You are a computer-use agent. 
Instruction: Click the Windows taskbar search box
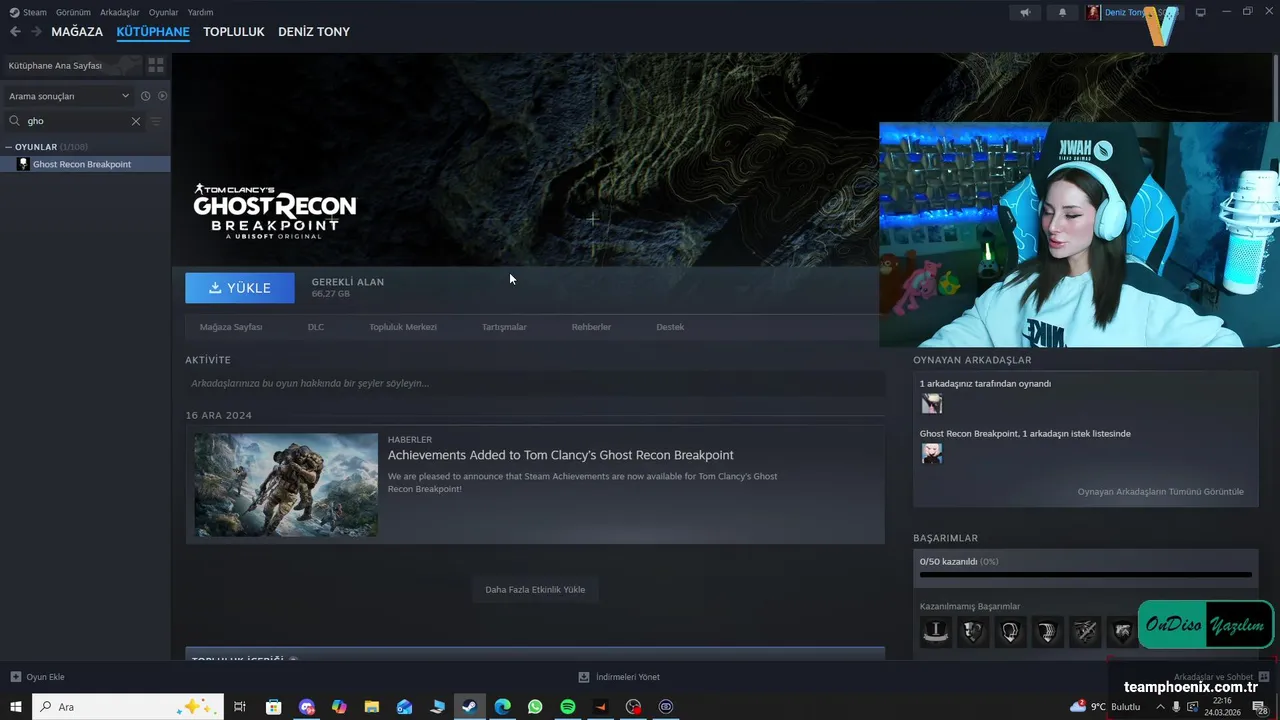[128, 707]
